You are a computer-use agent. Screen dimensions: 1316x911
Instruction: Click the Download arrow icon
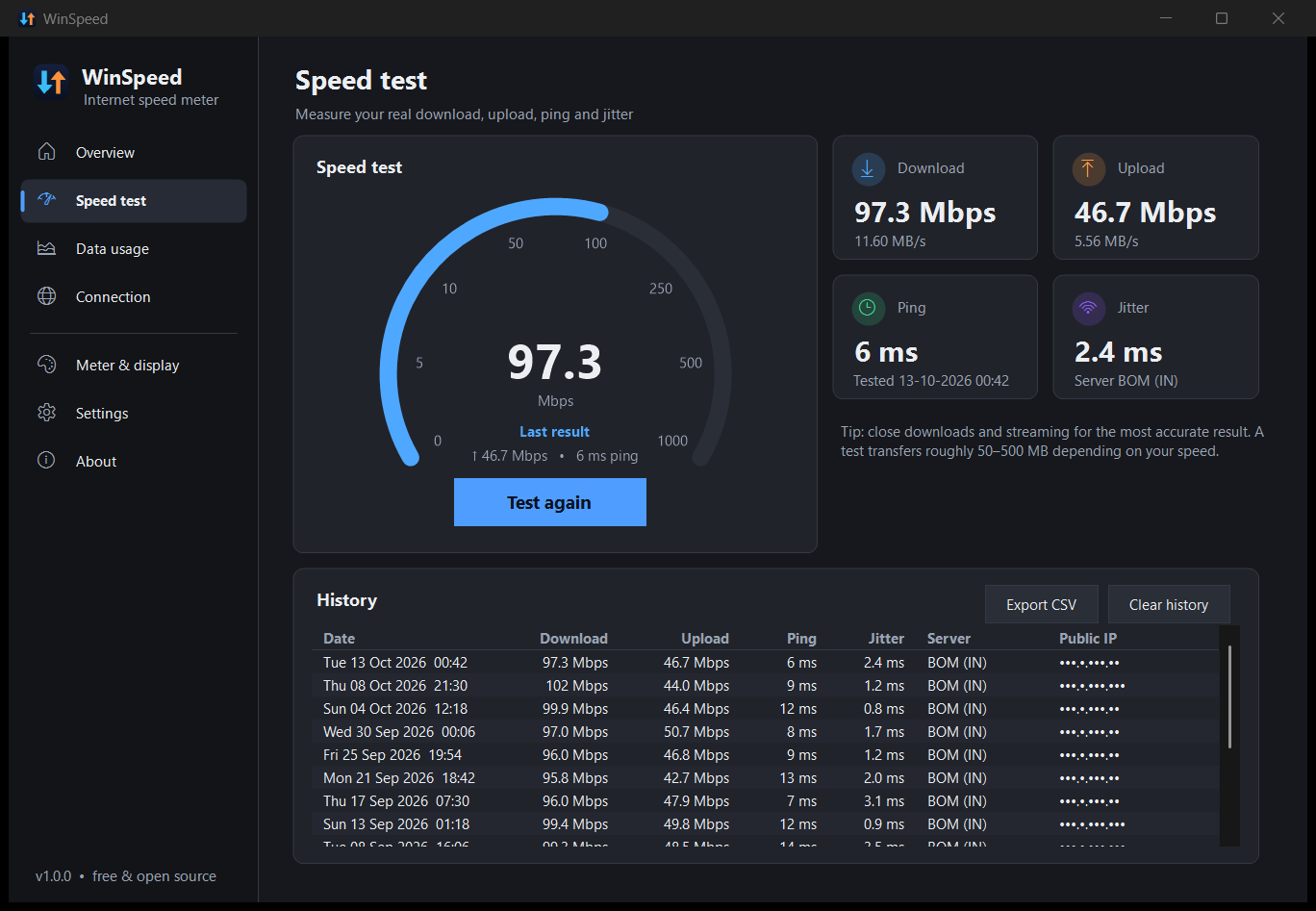pos(869,168)
